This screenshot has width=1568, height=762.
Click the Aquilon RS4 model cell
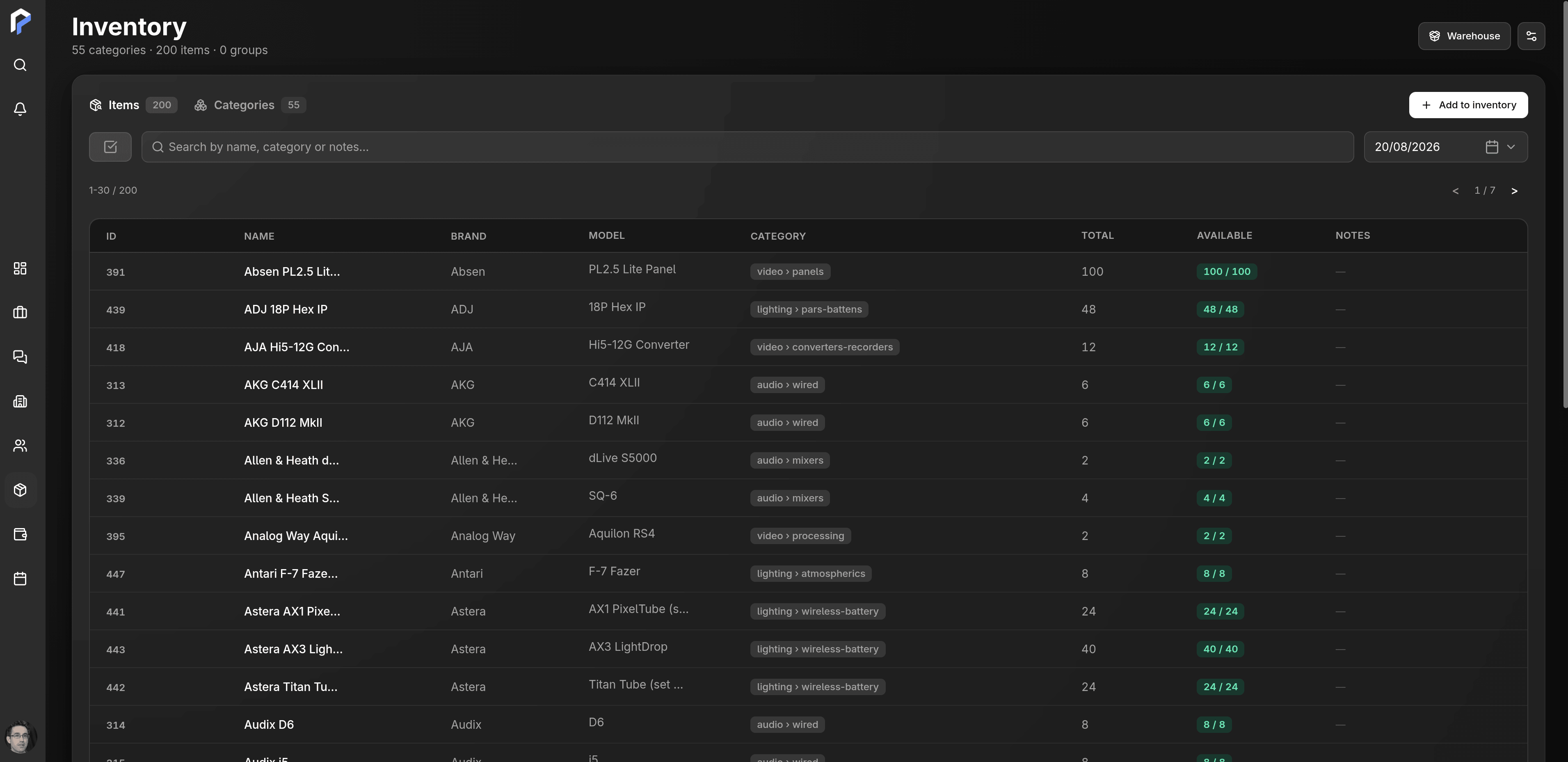pos(622,533)
